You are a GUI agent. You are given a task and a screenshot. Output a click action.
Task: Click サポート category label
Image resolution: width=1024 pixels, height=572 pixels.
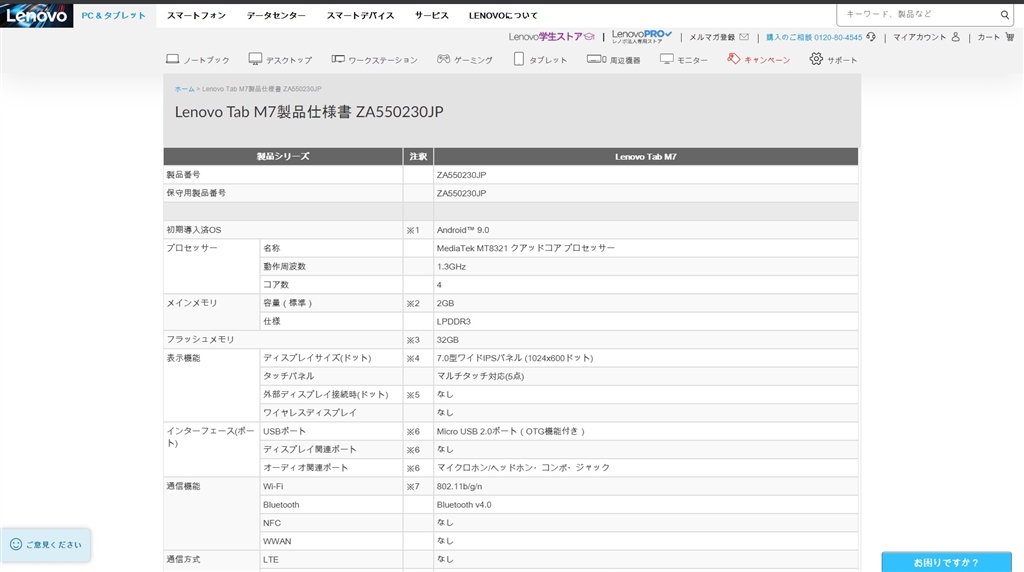click(x=842, y=60)
